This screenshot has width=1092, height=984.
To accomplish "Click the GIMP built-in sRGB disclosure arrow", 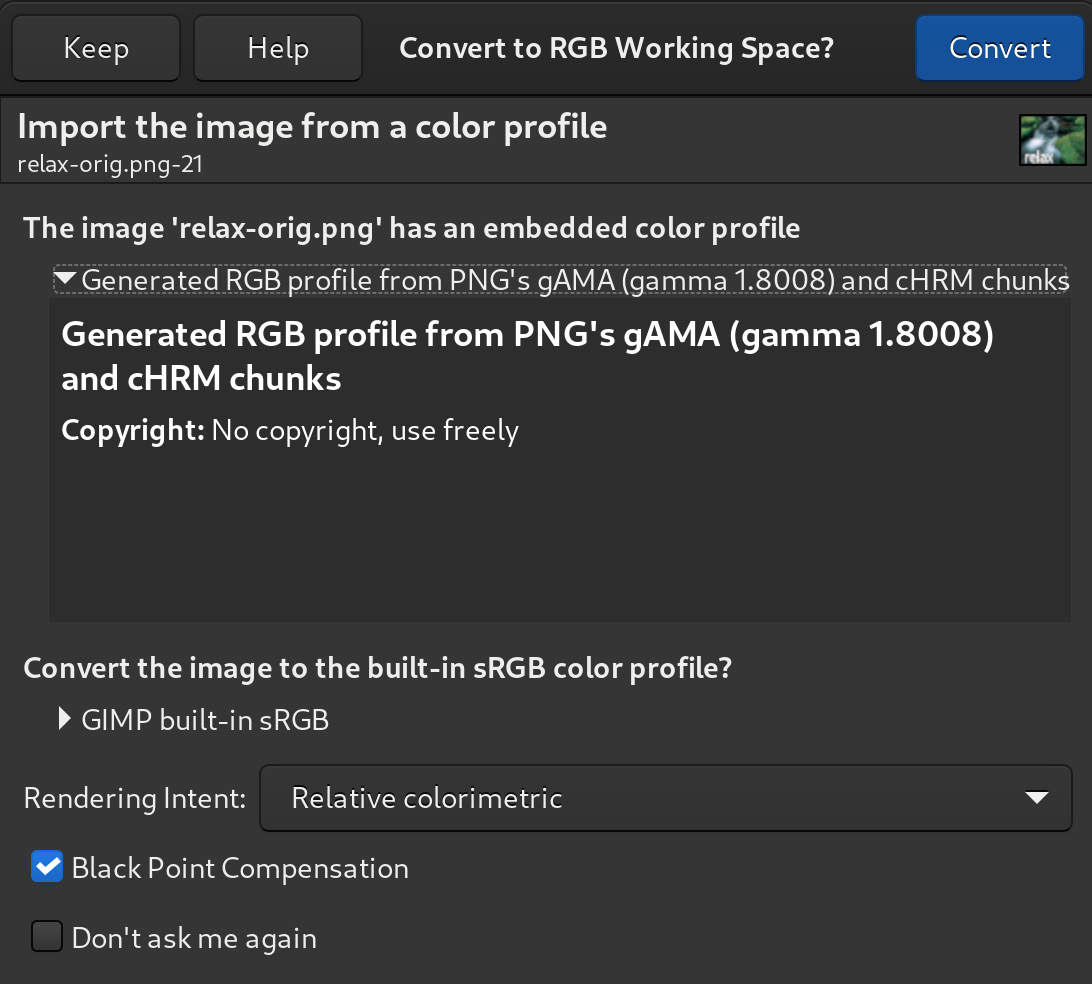I will click(63, 718).
